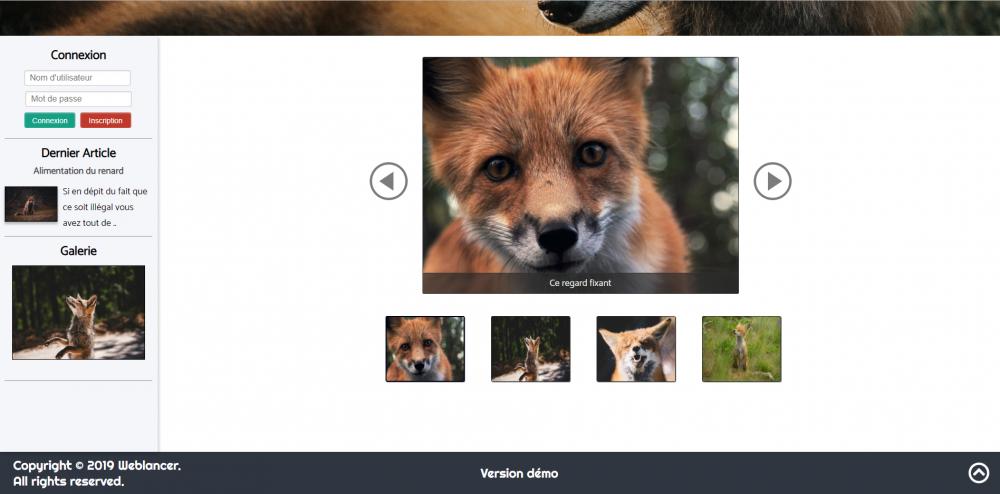
Task: Open the sidebar Galerie fox image
Action: click(78, 312)
